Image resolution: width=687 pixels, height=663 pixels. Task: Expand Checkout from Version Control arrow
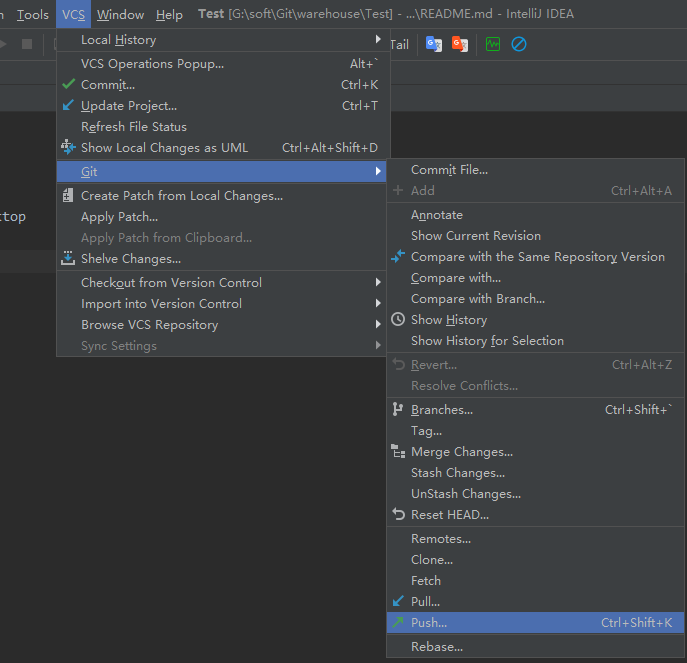378,282
